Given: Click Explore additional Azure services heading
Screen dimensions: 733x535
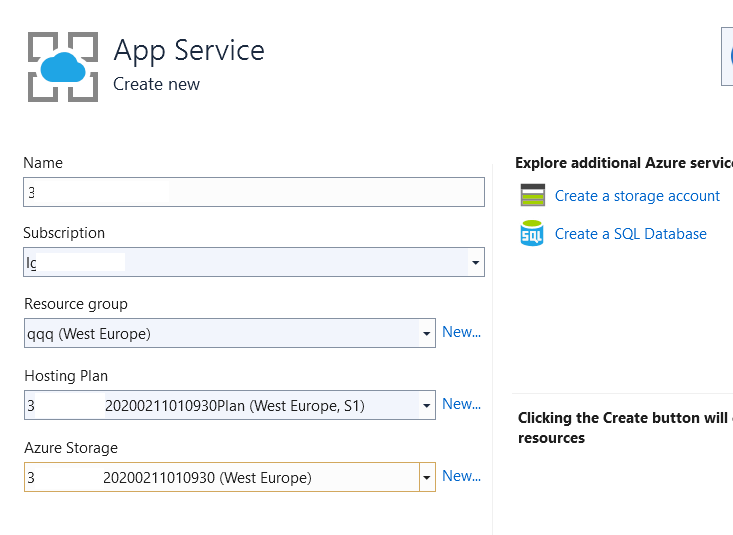Looking at the screenshot, I should tap(624, 163).
